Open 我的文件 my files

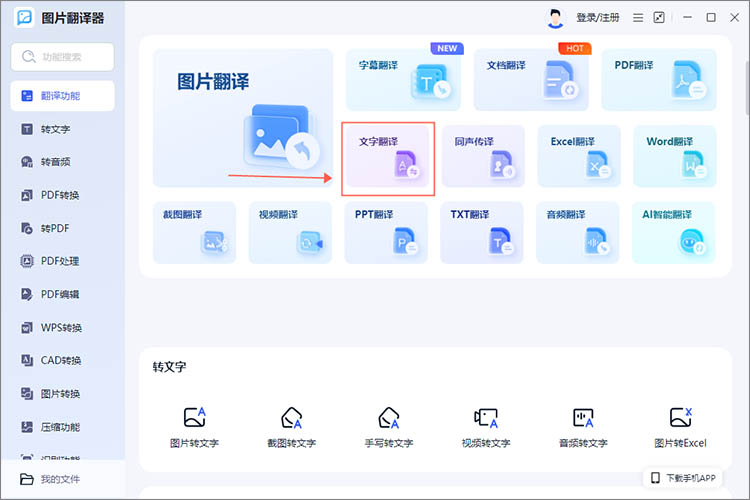tap(50, 479)
